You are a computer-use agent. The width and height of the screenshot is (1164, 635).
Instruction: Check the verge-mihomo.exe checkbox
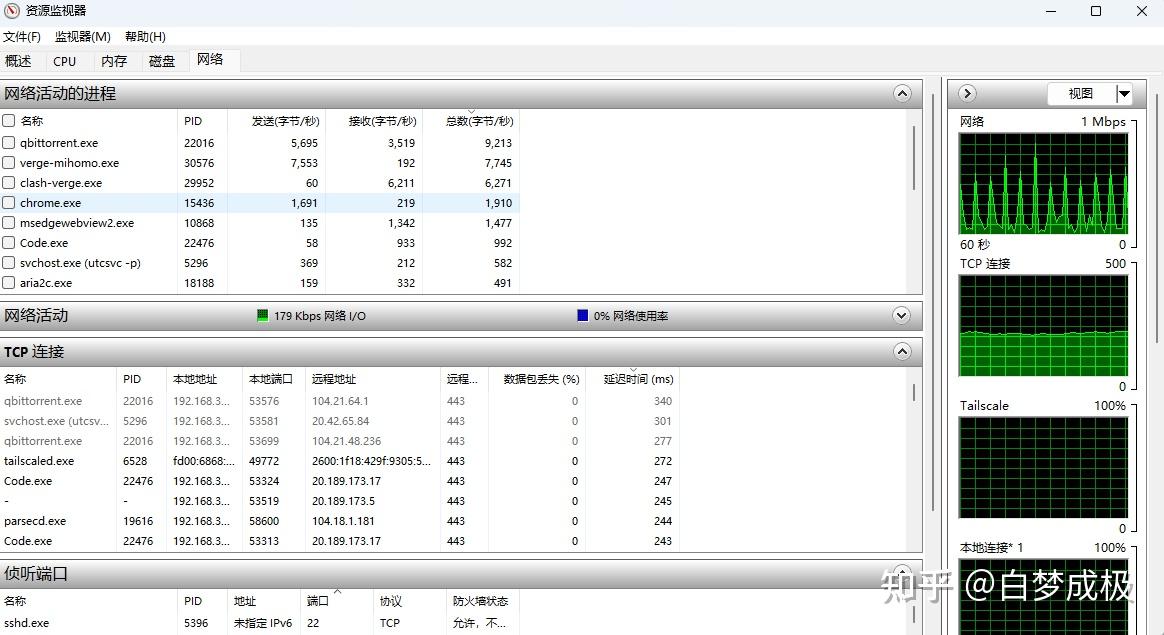click(x=11, y=162)
